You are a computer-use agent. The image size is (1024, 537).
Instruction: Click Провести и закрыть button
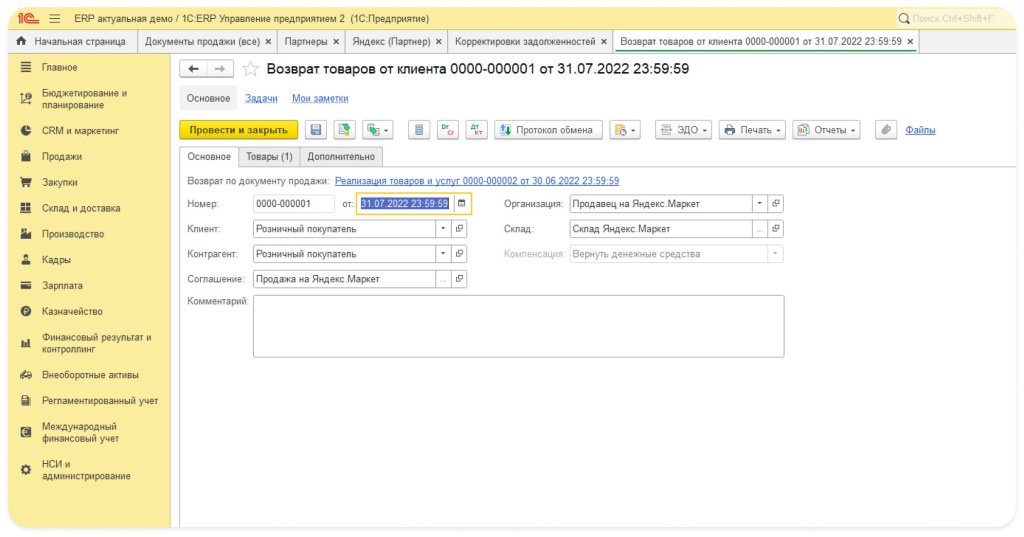coord(238,130)
